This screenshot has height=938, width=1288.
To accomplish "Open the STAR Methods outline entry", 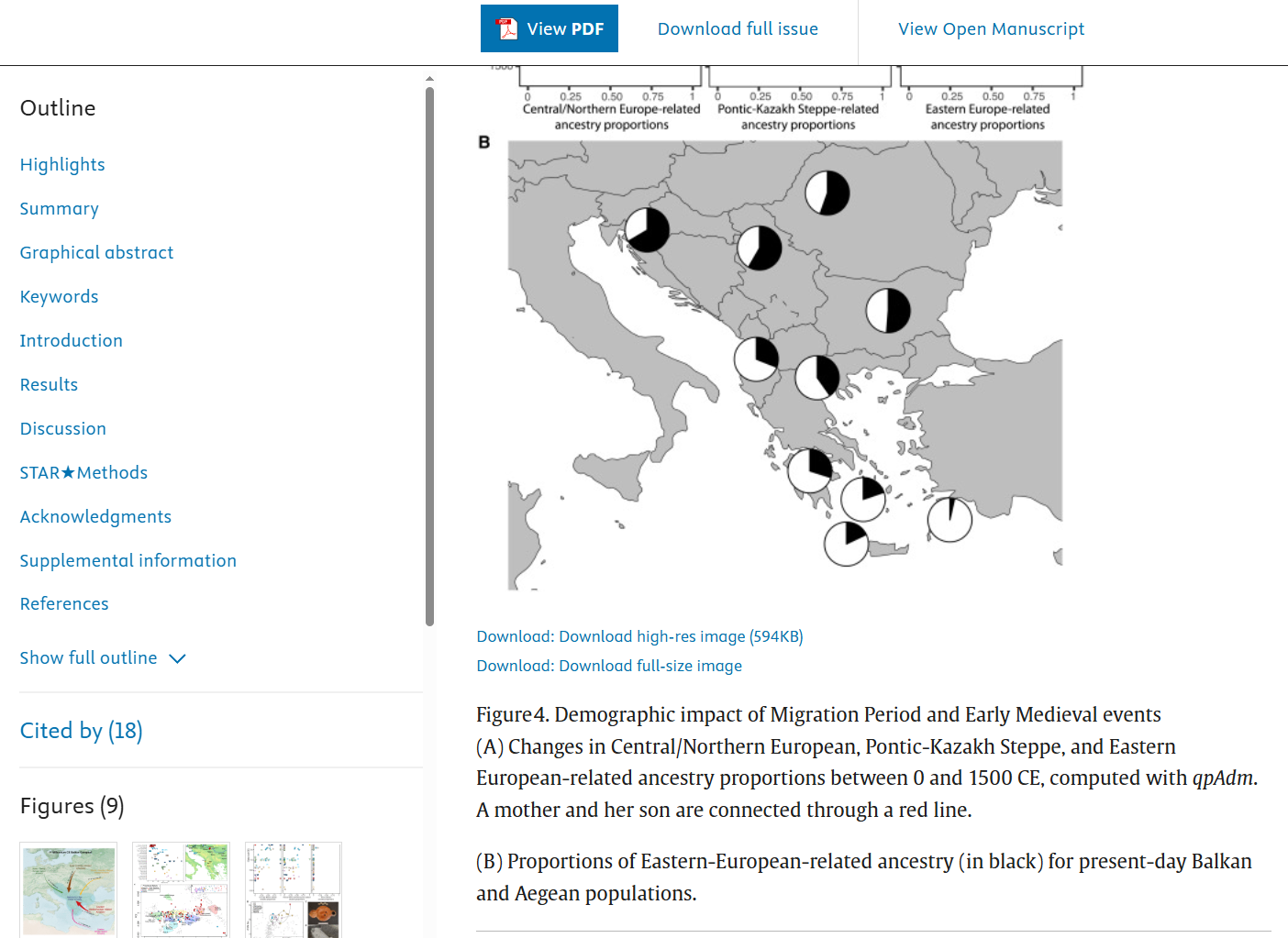I will point(83,473).
